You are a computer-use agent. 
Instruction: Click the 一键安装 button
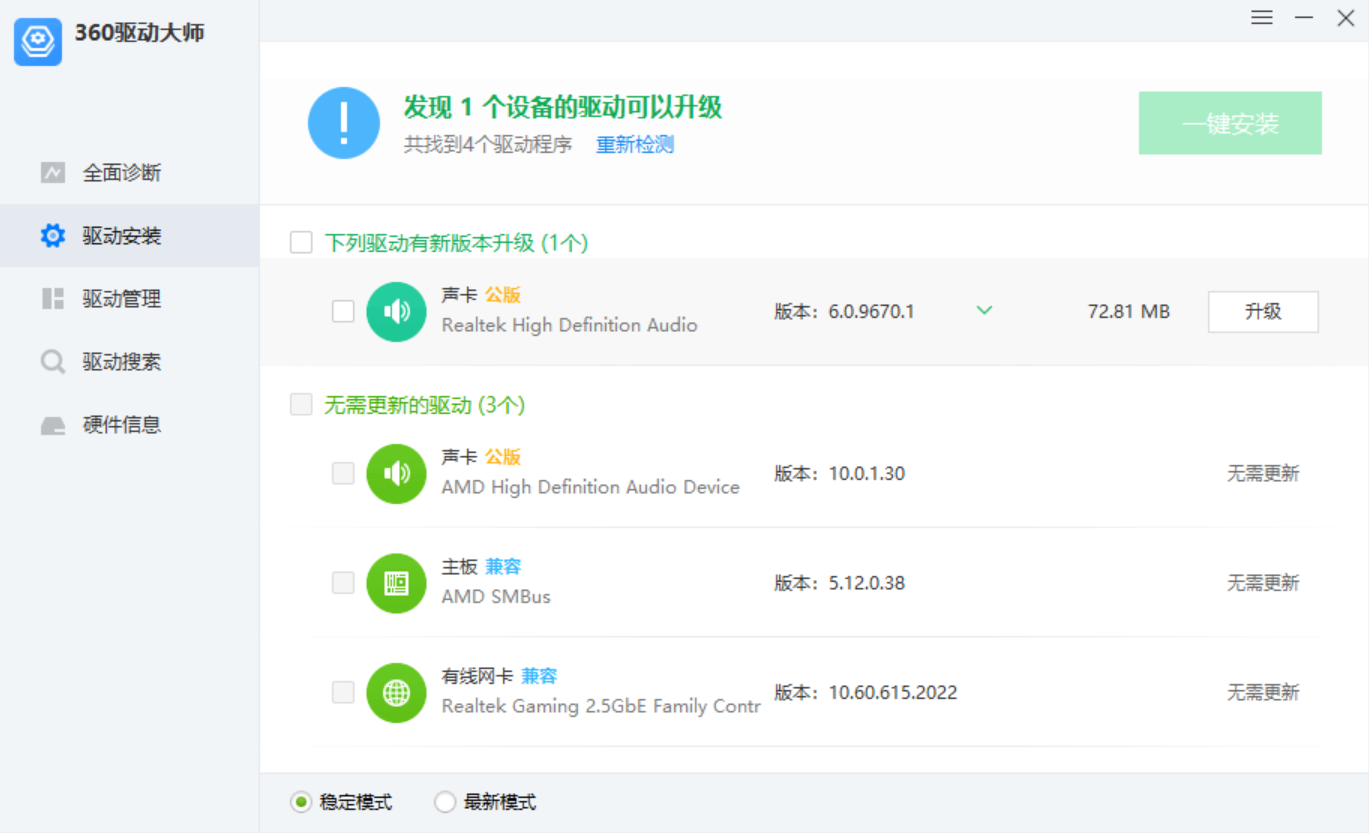1230,123
